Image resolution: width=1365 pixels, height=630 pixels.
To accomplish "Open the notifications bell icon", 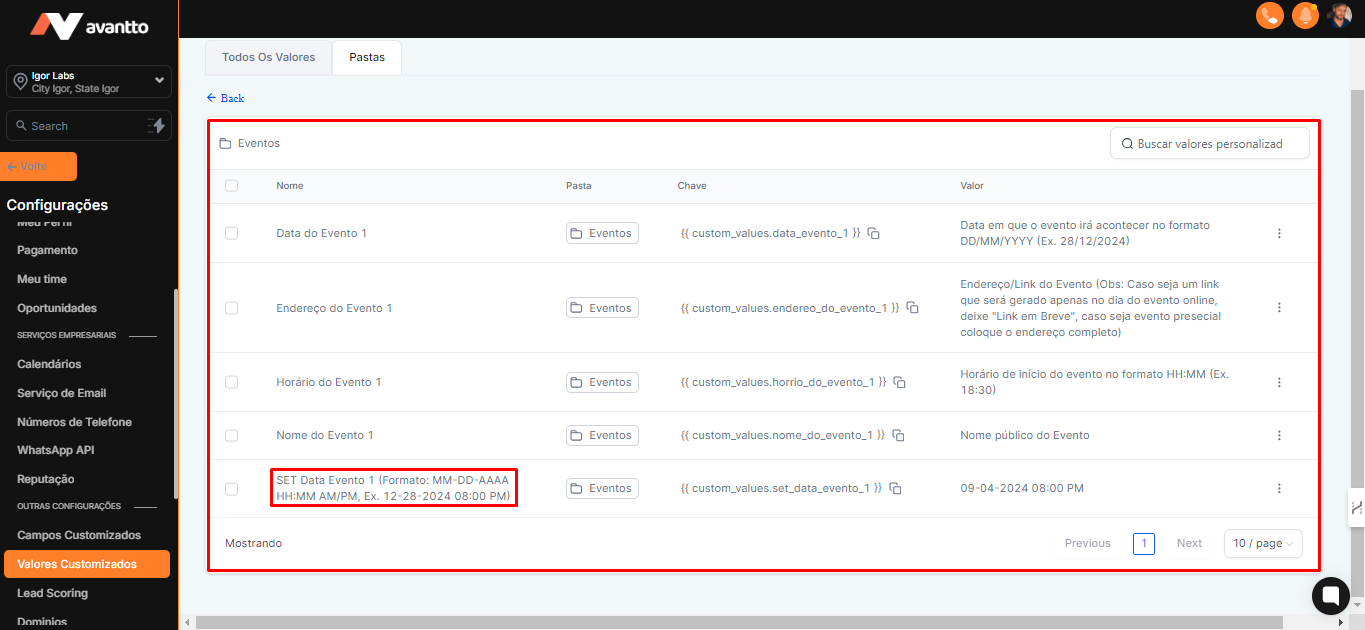I will (x=1304, y=15).
